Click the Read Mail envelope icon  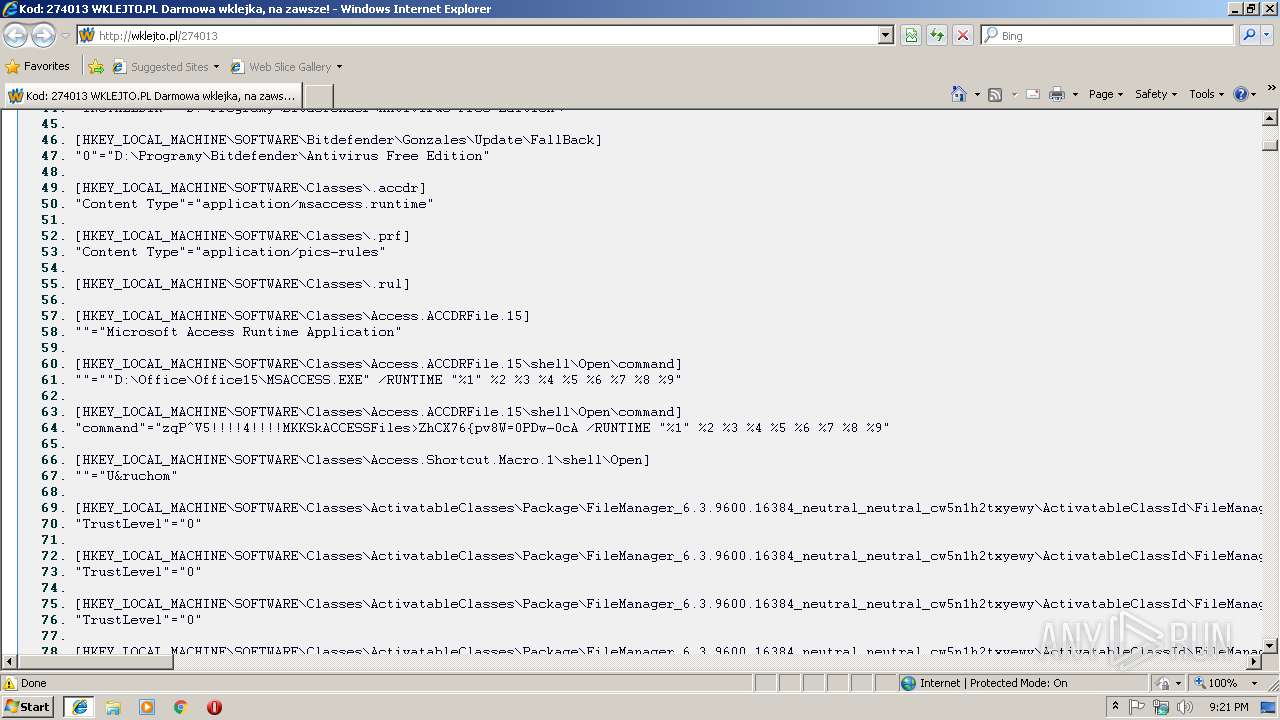pyautogui.click(x=1033, y=94)
